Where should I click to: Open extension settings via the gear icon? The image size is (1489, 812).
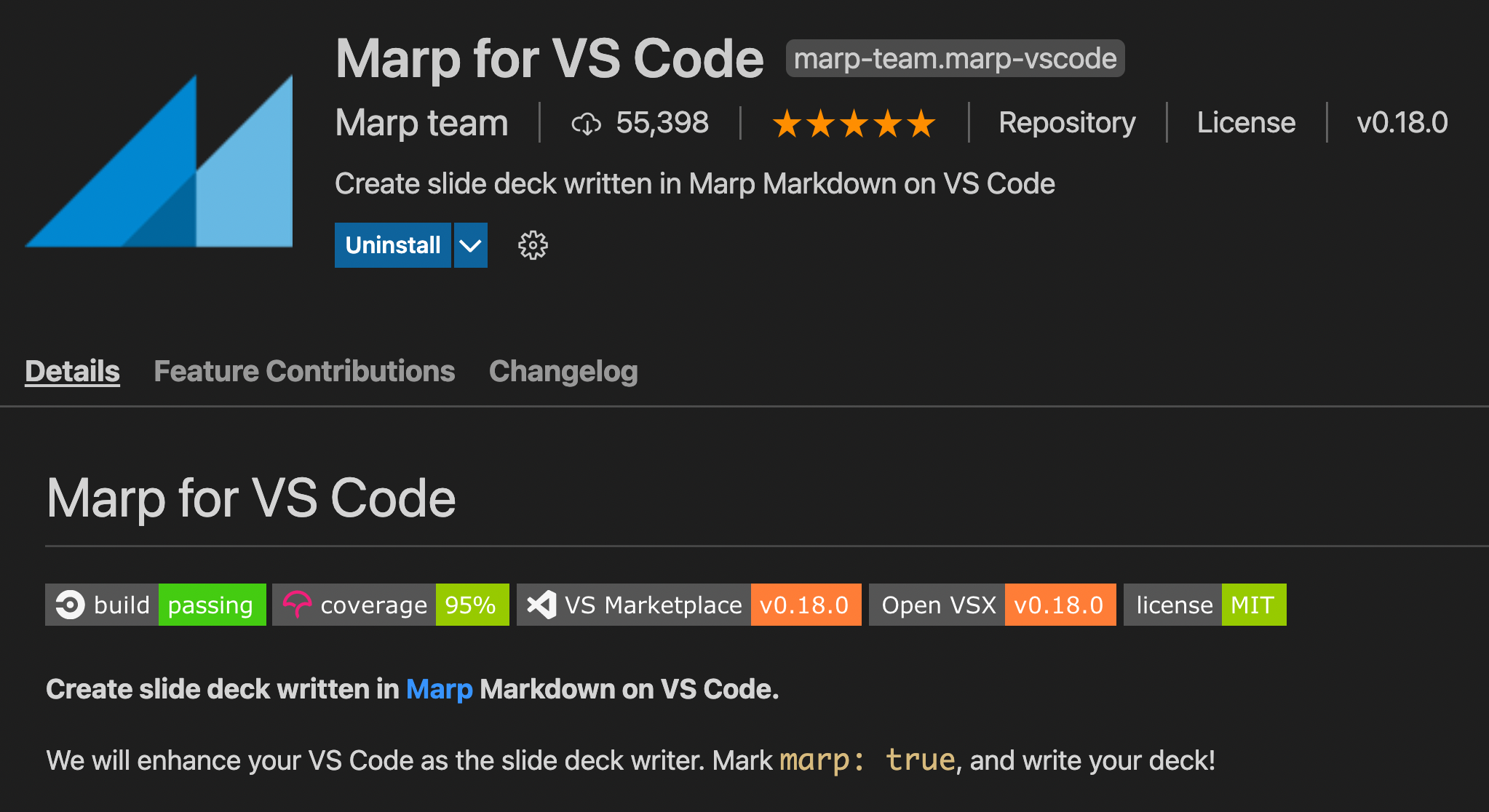(x=532, y=245)
